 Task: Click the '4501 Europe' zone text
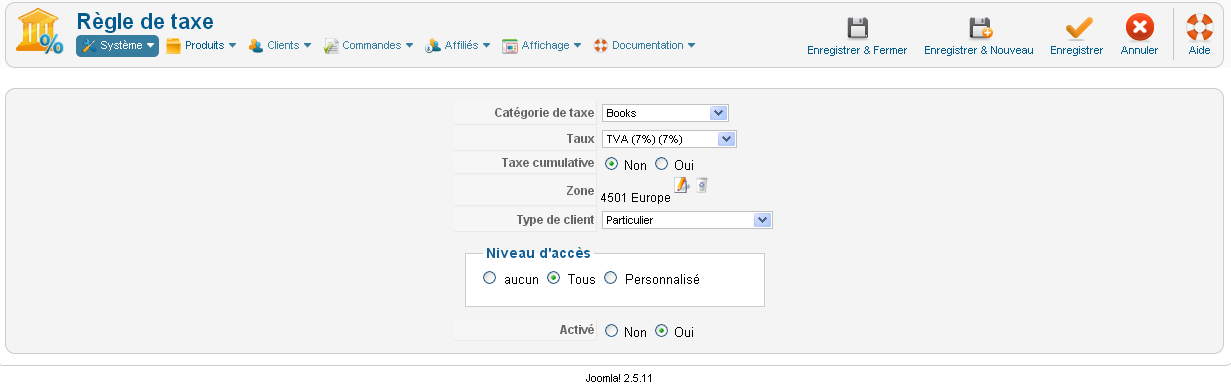click(x=636, y=198)
